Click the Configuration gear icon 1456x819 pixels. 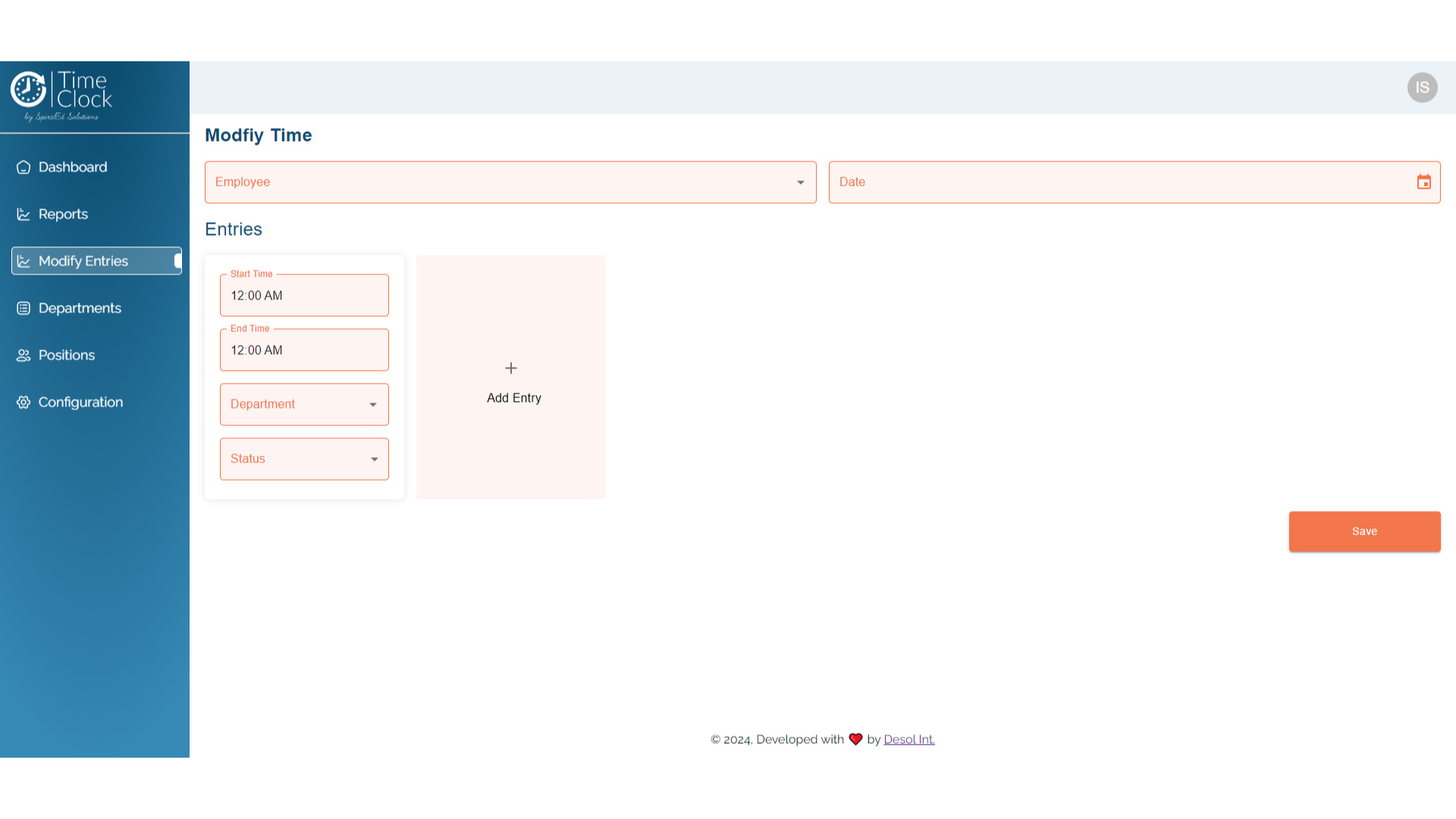tap(24, 402)
